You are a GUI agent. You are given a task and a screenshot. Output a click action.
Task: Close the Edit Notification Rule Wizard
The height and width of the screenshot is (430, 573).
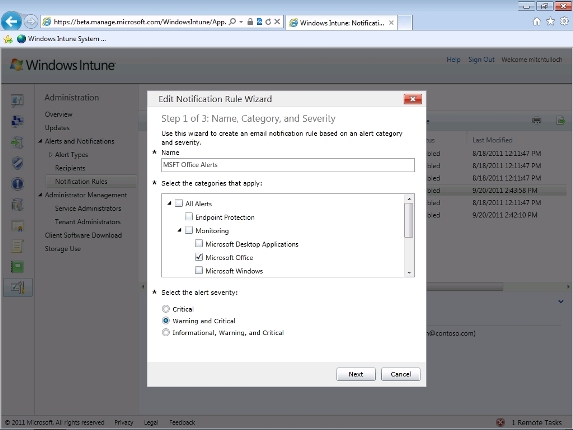point(413,99)
